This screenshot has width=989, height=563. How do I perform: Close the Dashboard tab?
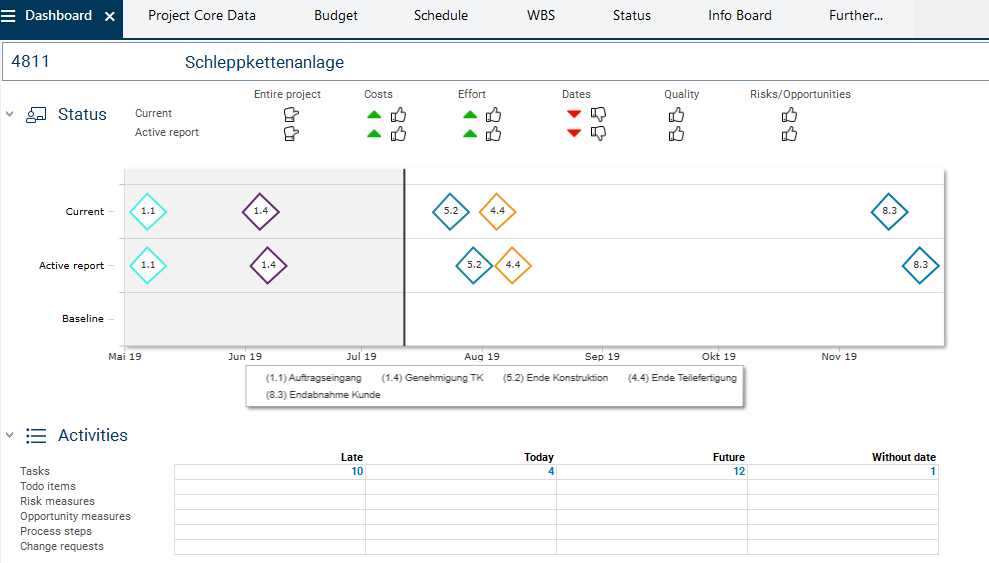pyautogui.click(x=110, y=16)
